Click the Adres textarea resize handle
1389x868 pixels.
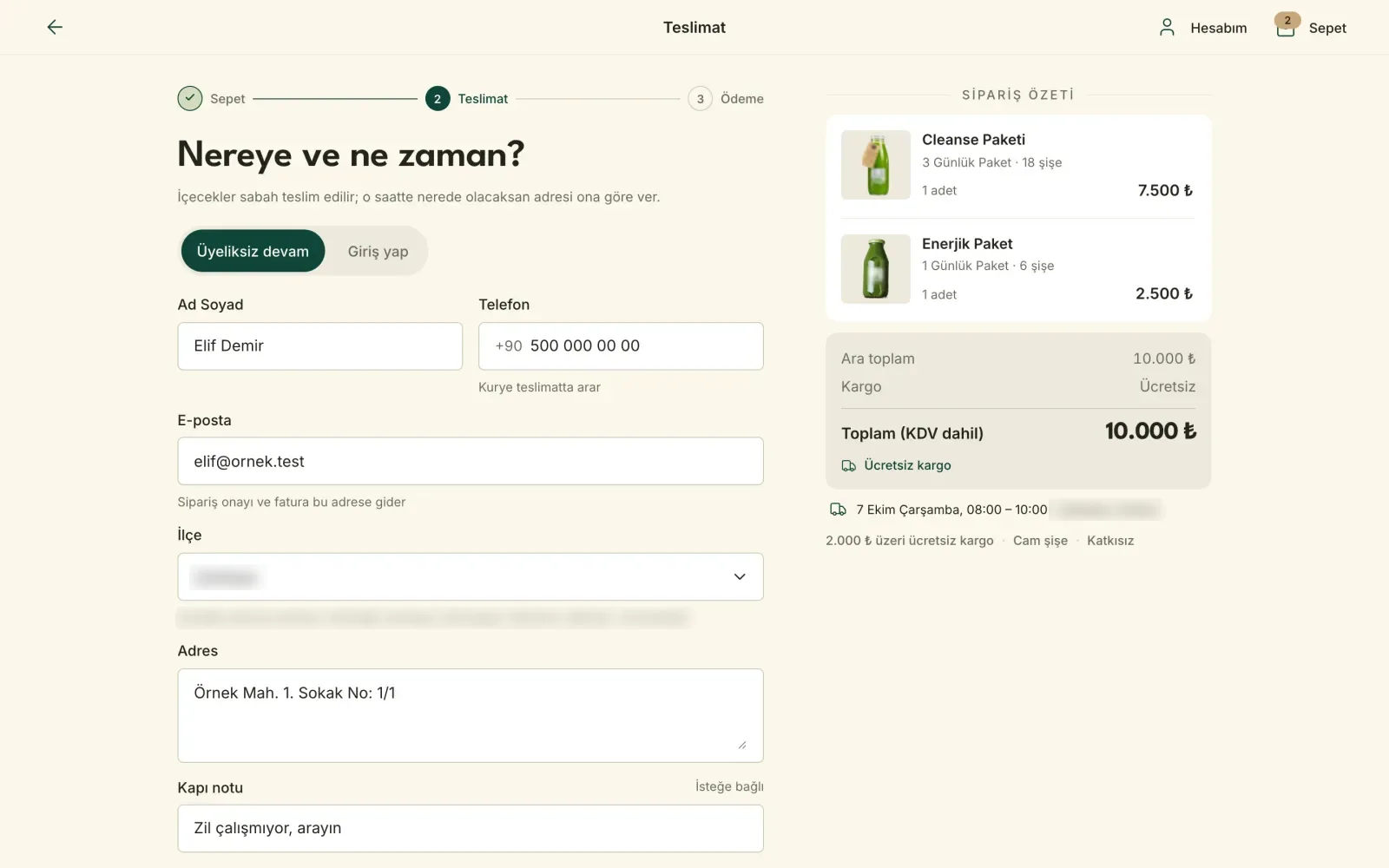coord(742,745)
